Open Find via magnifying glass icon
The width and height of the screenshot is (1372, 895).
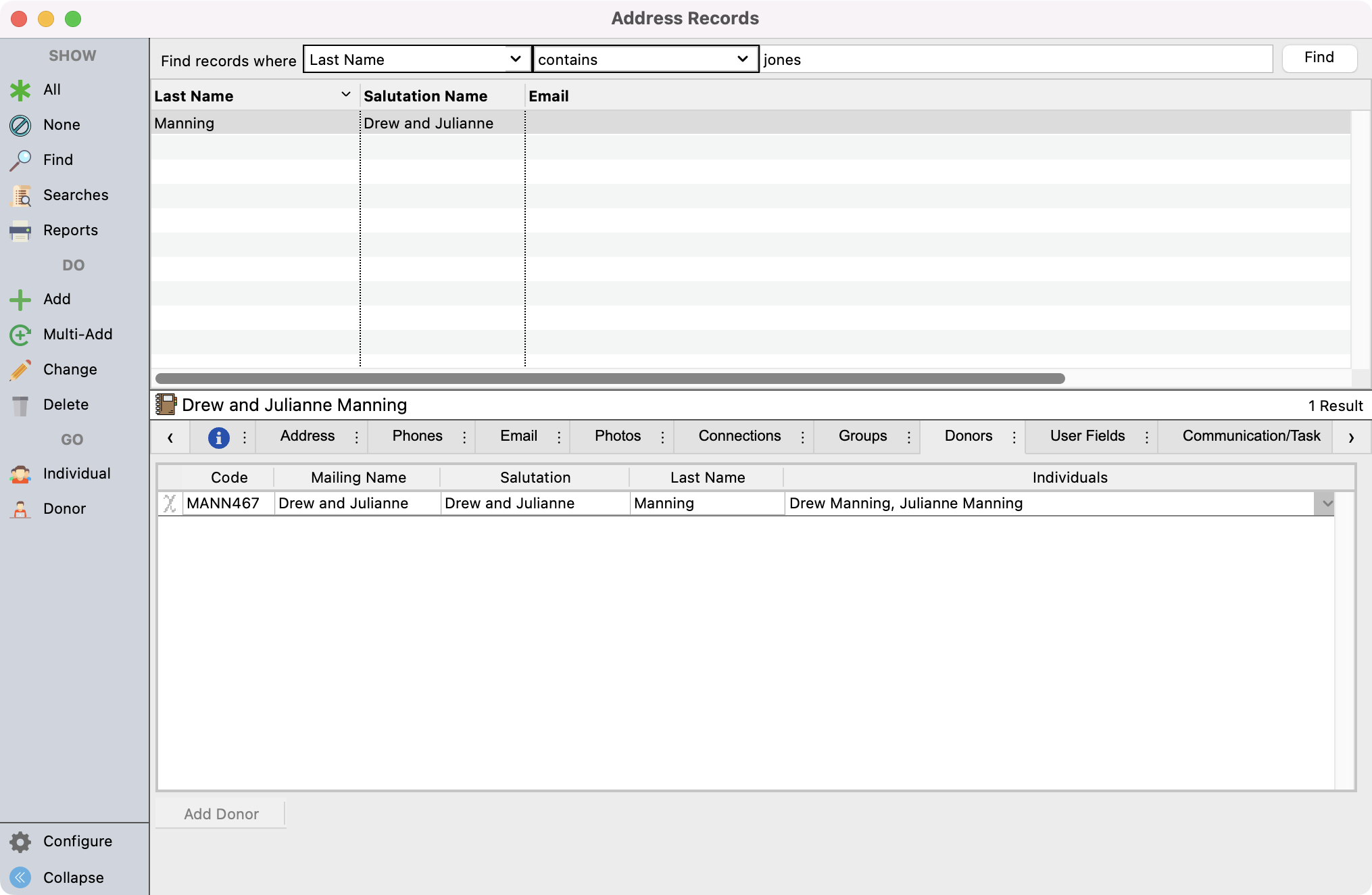coord(20,160)
